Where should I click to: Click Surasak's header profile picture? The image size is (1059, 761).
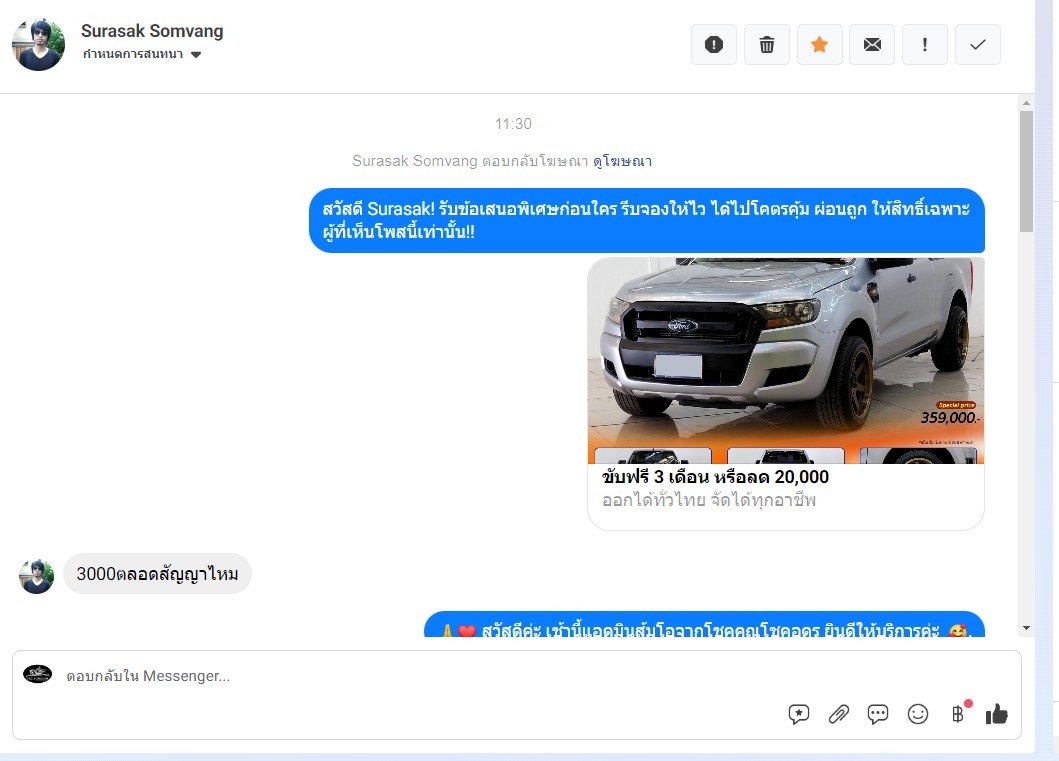click(x=38, y=45)
